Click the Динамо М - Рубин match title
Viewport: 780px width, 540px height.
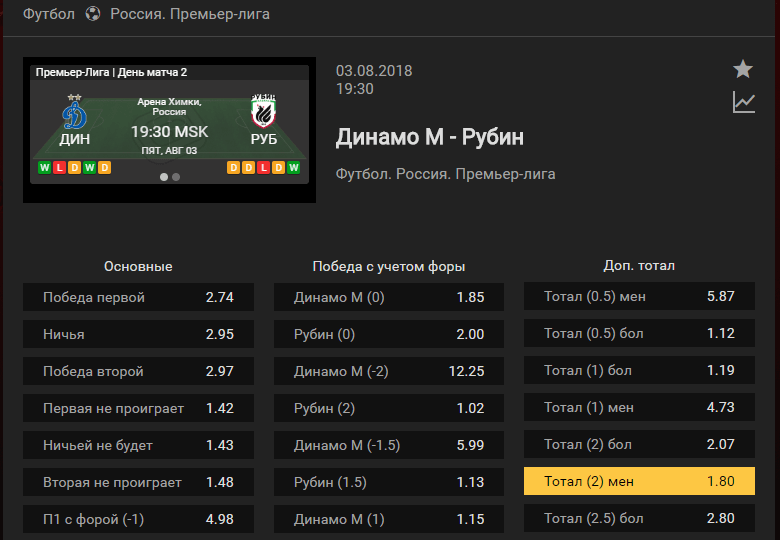pyautogui.click(x=430, y=137)
